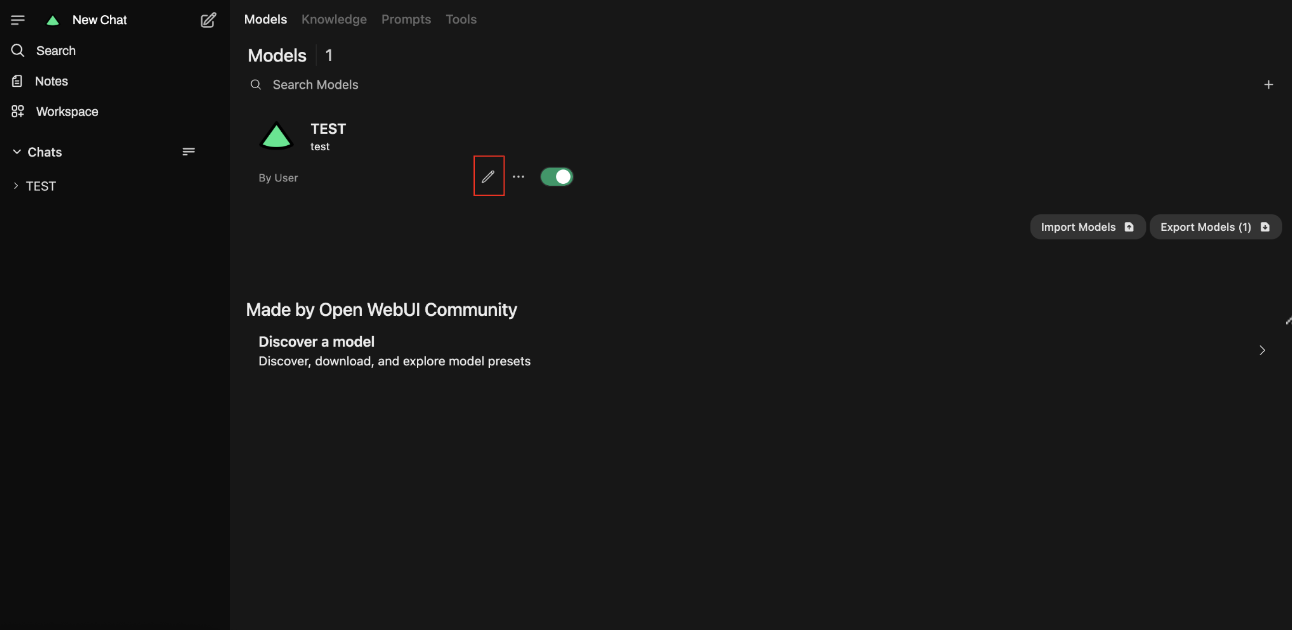Disable the TEST model toggle switch
The width and height of the screenshot is (1292, 630).
point(556,177)
